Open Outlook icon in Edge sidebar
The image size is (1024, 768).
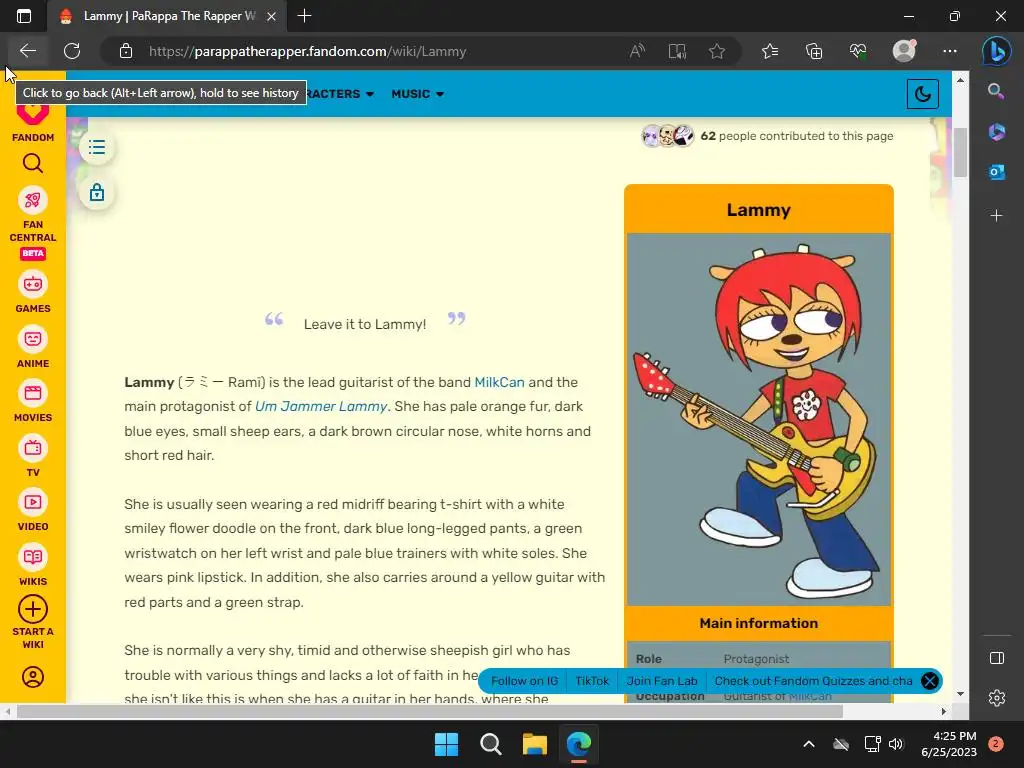pos(996,172)
